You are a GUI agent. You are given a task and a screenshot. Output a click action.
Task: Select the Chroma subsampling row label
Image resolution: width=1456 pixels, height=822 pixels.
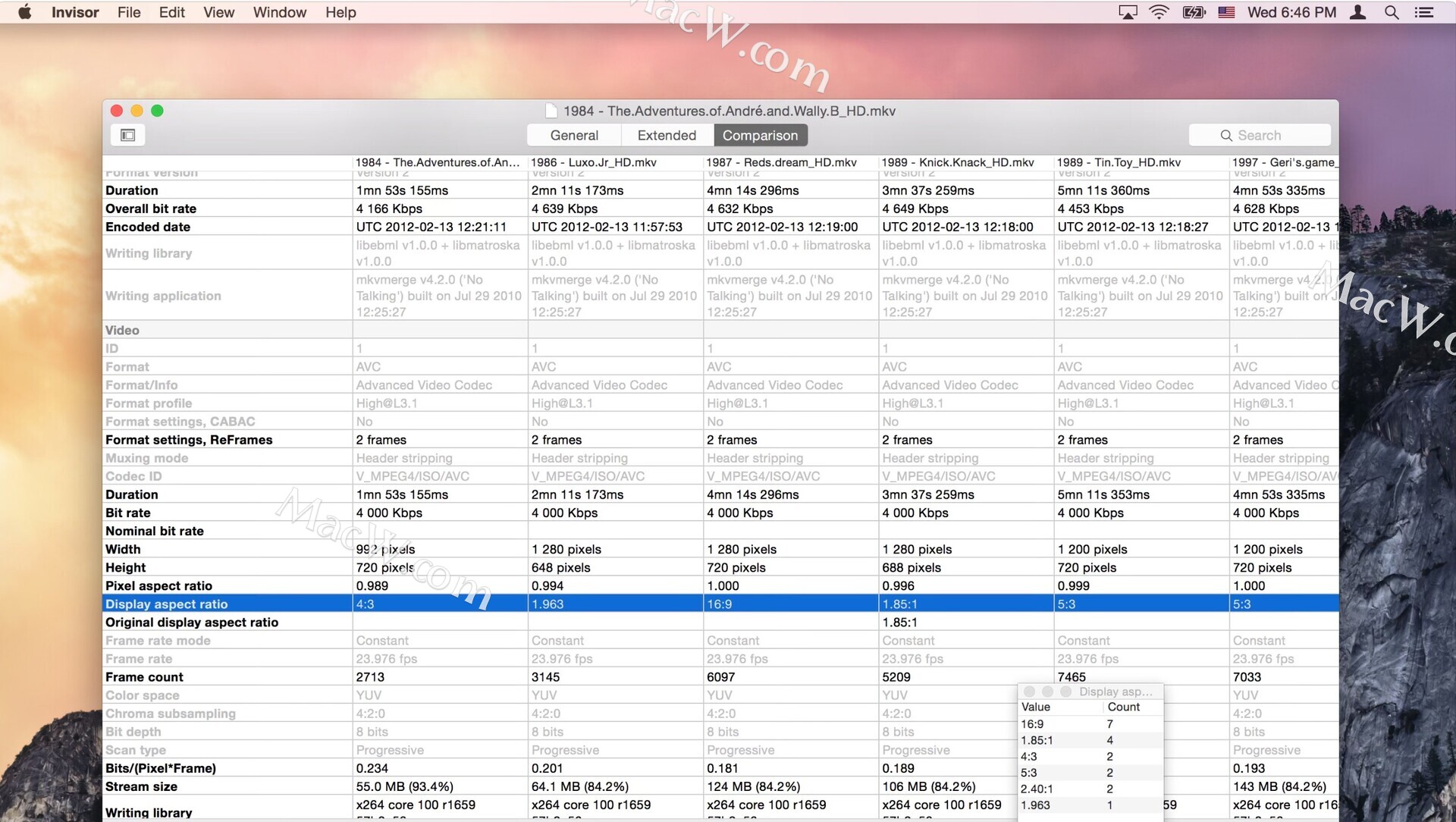coord(171,714)
